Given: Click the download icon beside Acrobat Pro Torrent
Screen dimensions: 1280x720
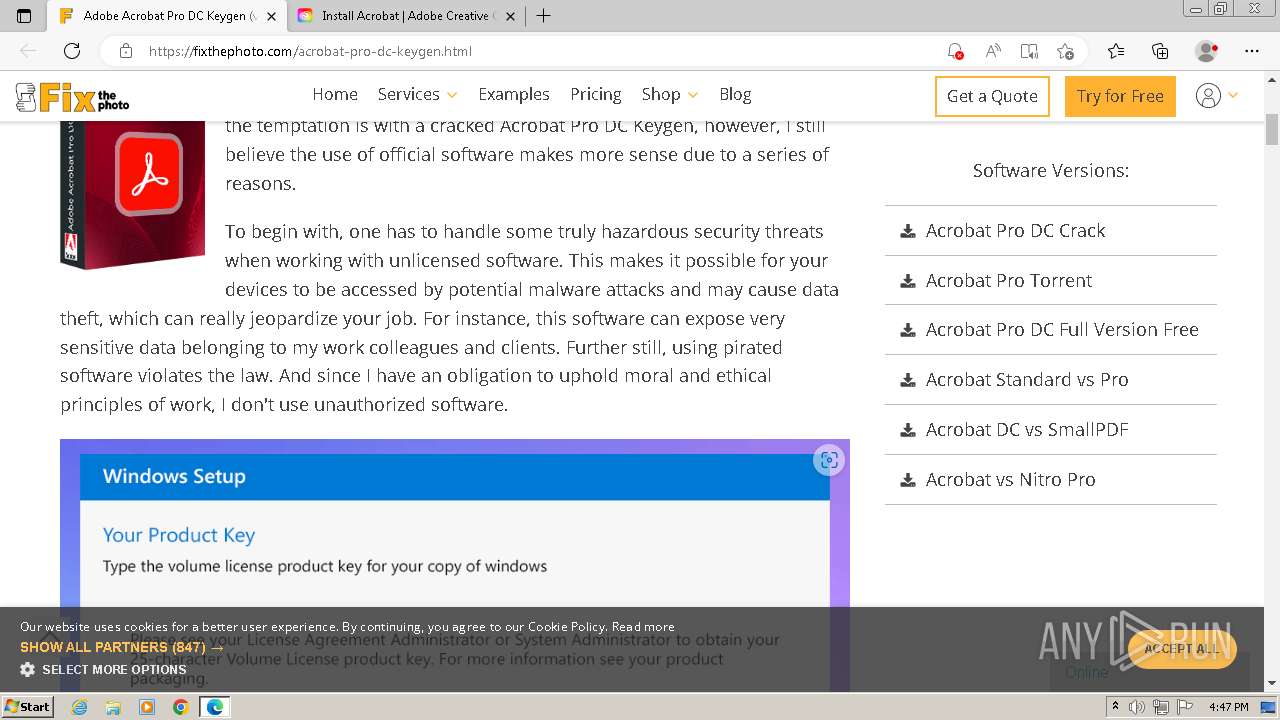Looking at the screenshot, I should click(908, 281).
